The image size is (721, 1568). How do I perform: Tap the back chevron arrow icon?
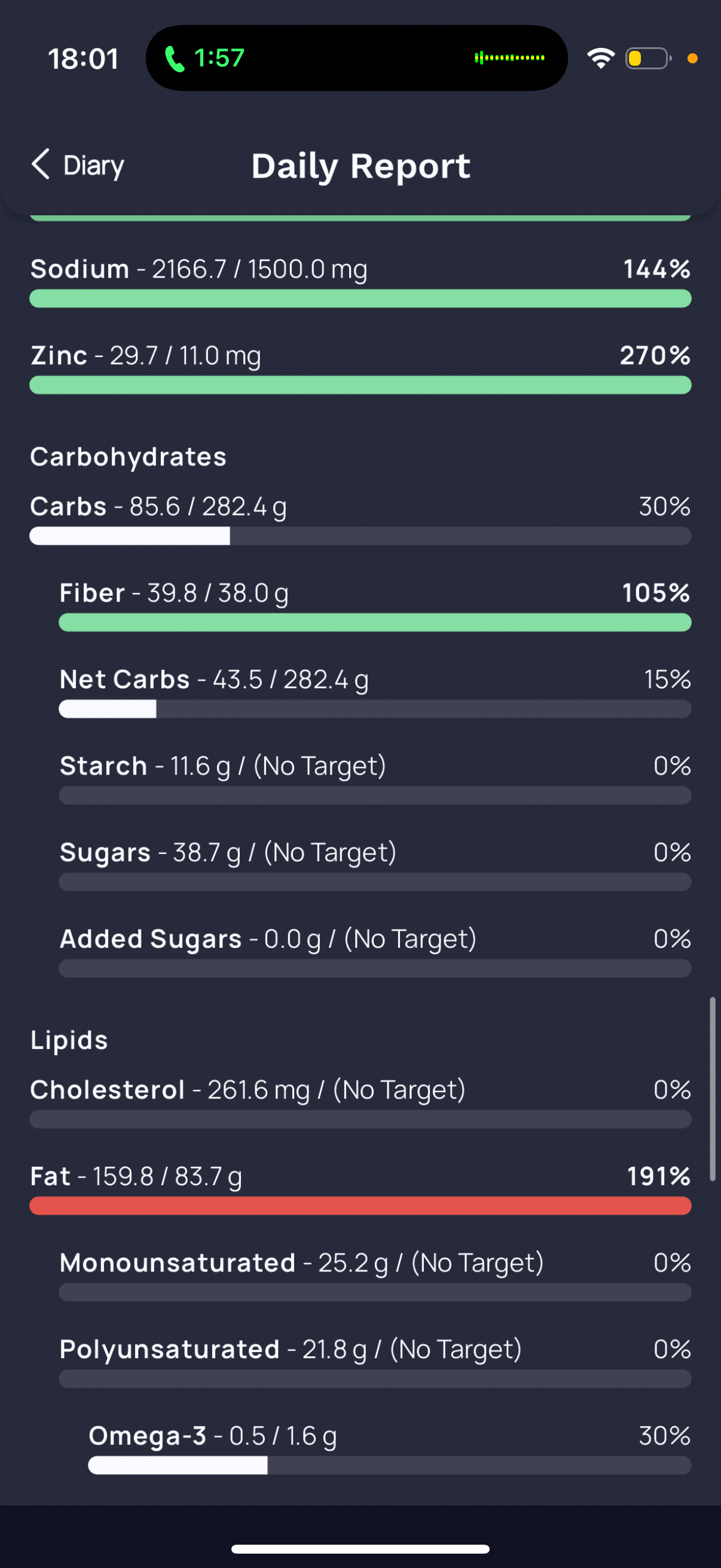pyautogui.click(x=40, y=164)
